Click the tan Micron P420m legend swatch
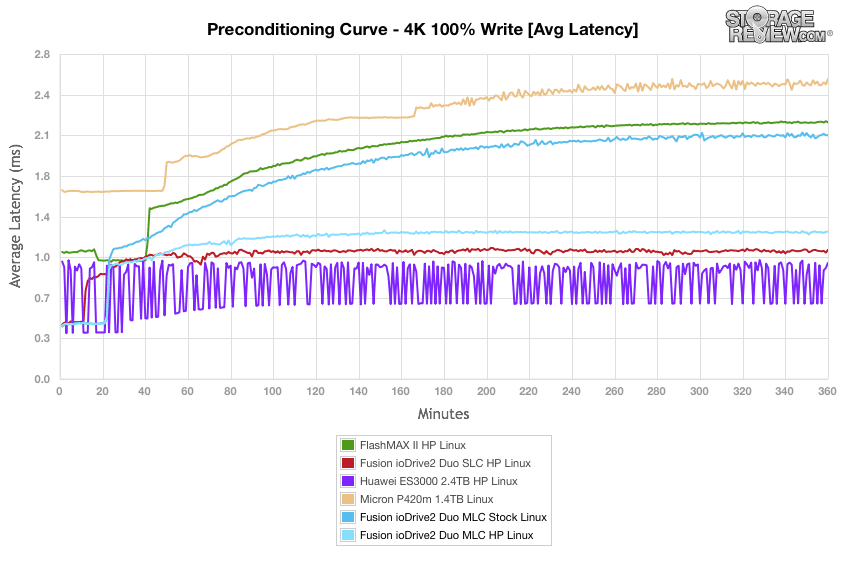This screenshot has height=562, width=850. tap(347, 499)
